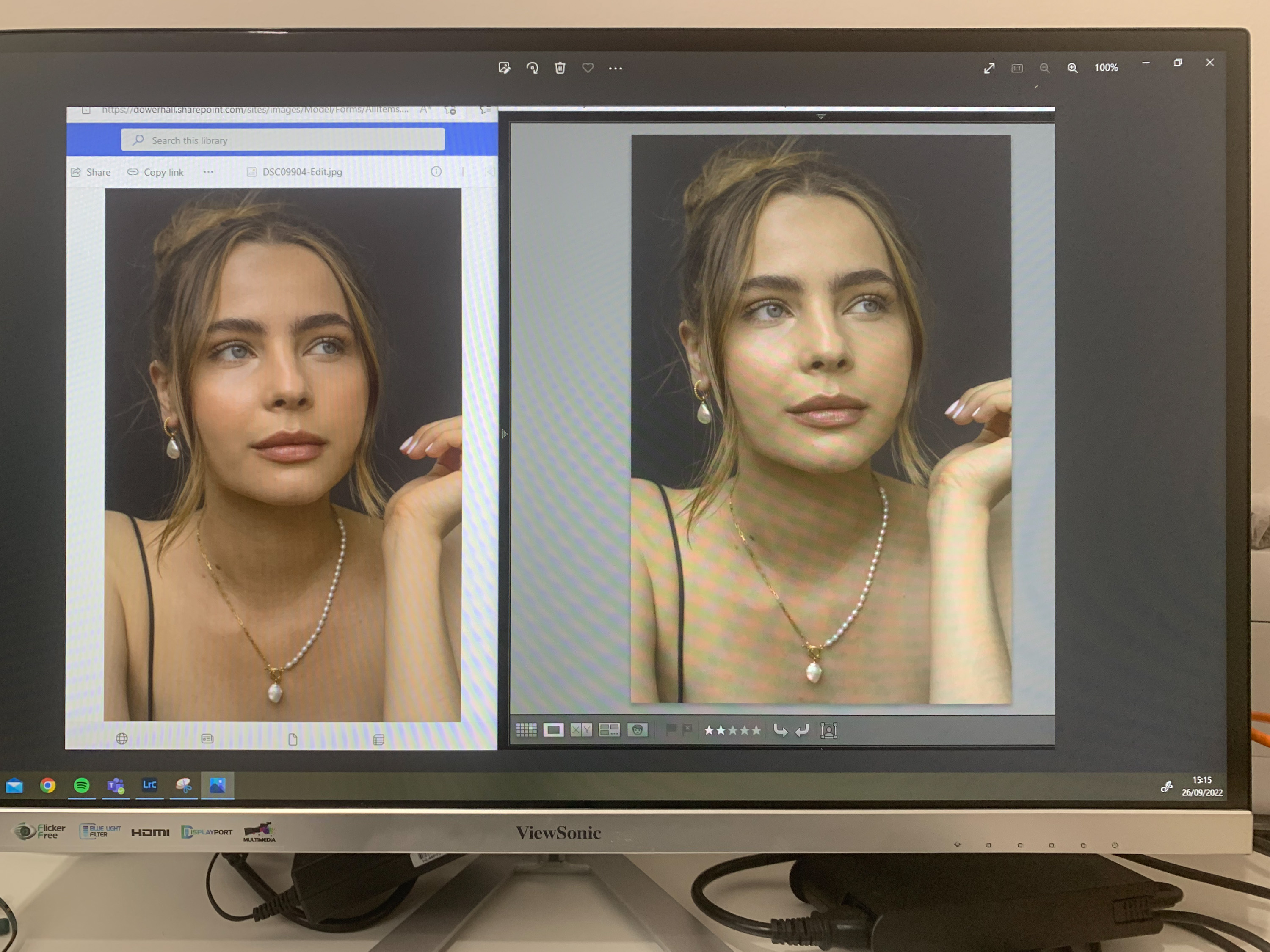The image size is (1270, 952).
Task: Open Spotify from the taskbar
Action: 82,785
